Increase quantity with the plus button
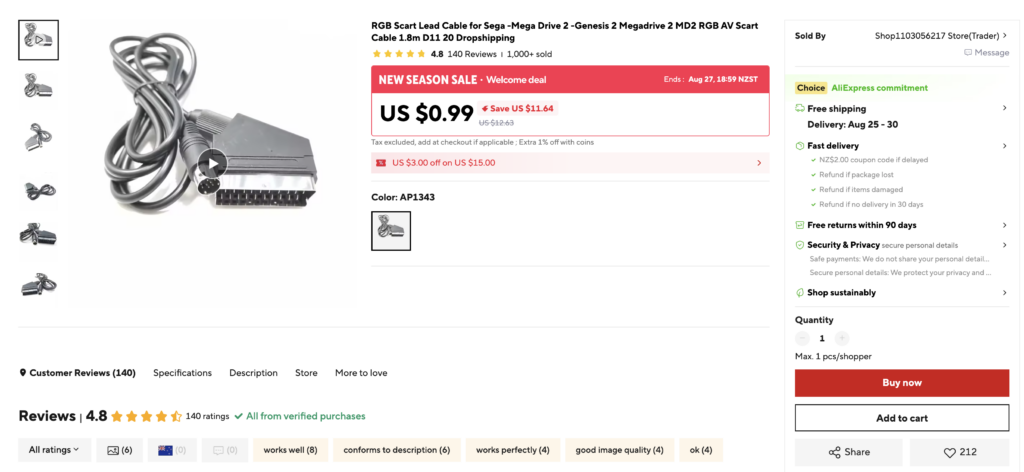This screenshot has height=472, width=1024. pos(842,338)
